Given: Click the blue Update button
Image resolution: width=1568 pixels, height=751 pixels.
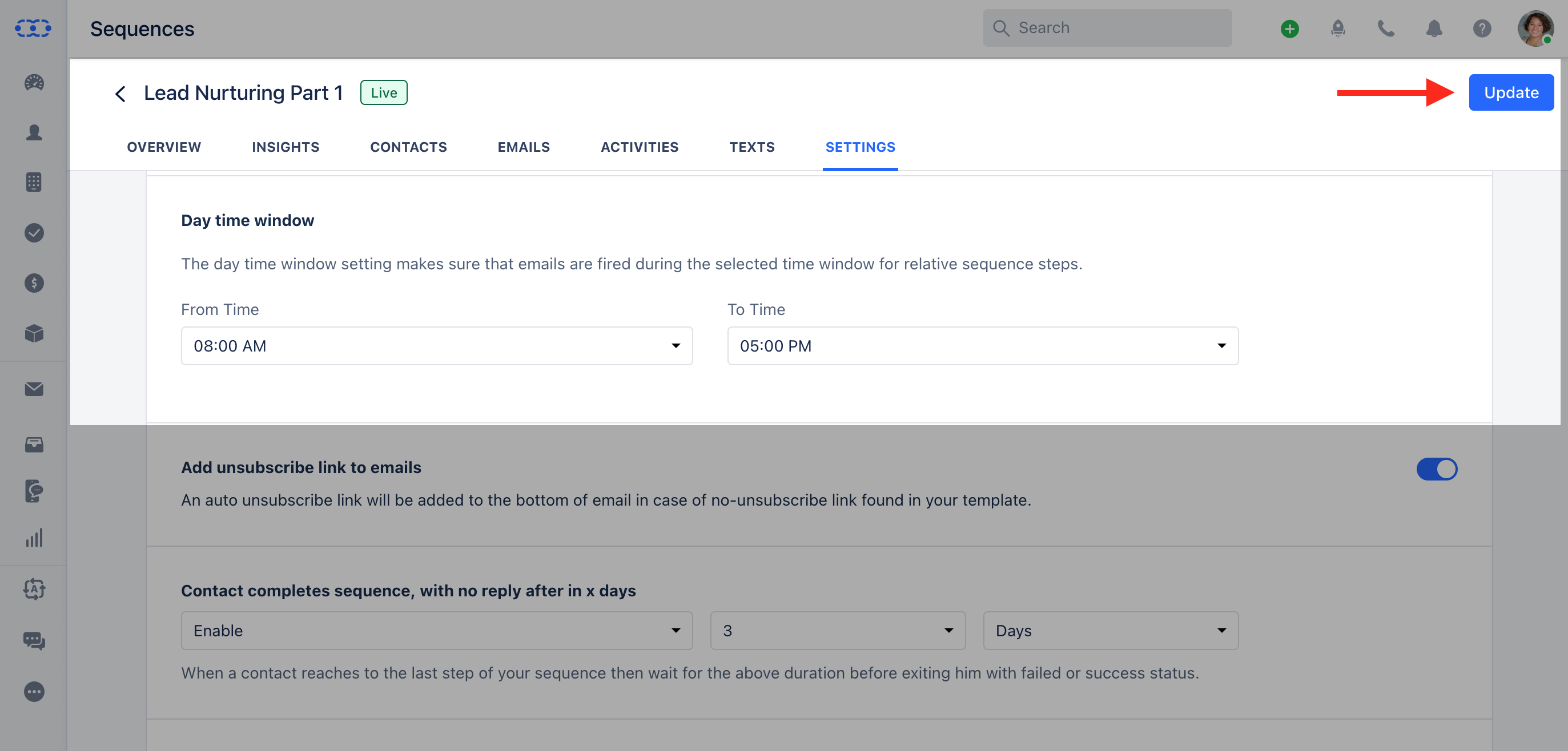Looking at the screenshot, I should tap(1511, 93).
